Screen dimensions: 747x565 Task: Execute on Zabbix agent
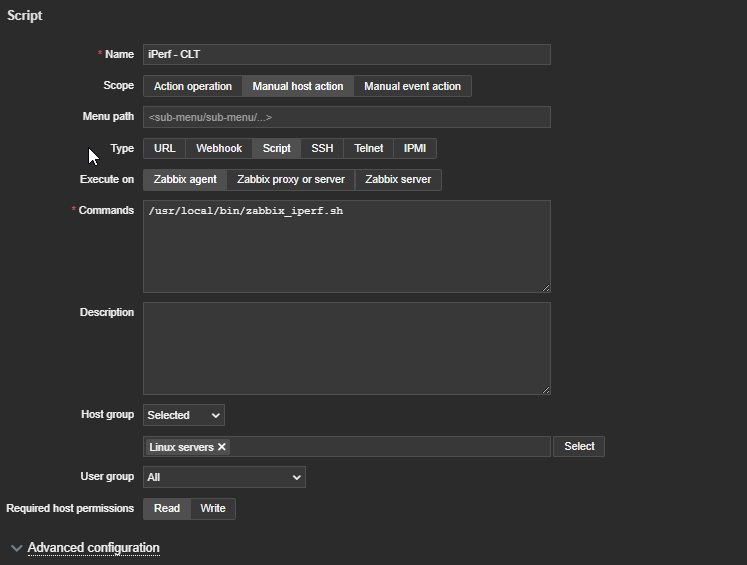[185, 180]
